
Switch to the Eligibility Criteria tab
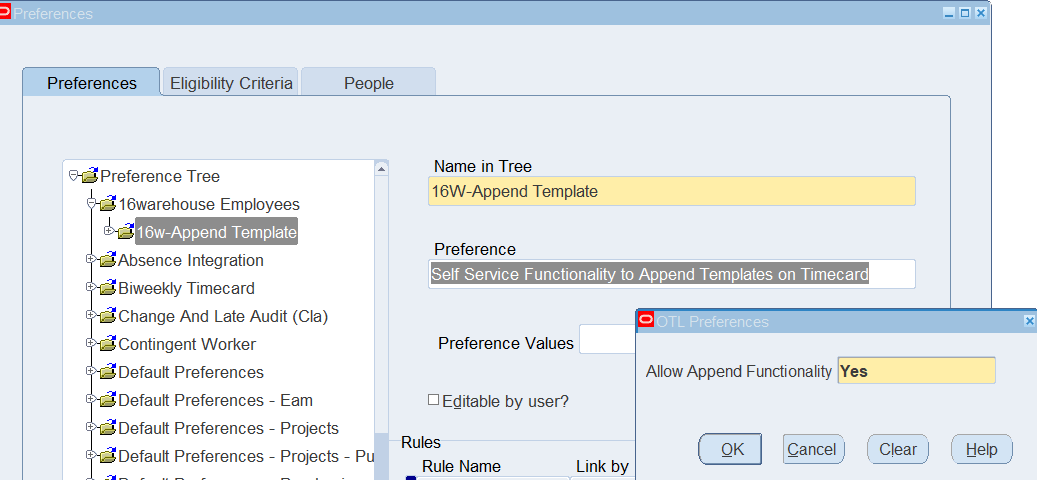pyautogui.click(x=231, y=83)
